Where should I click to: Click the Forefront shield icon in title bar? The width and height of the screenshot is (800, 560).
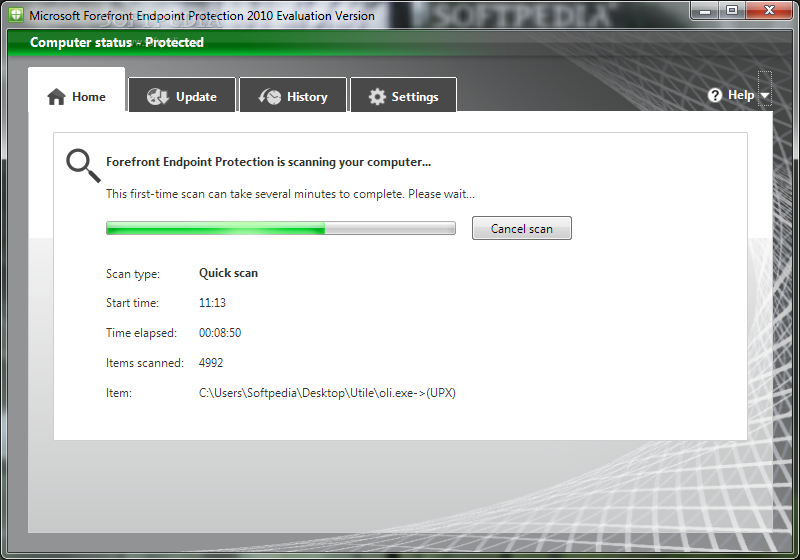(x=16, y=15)
